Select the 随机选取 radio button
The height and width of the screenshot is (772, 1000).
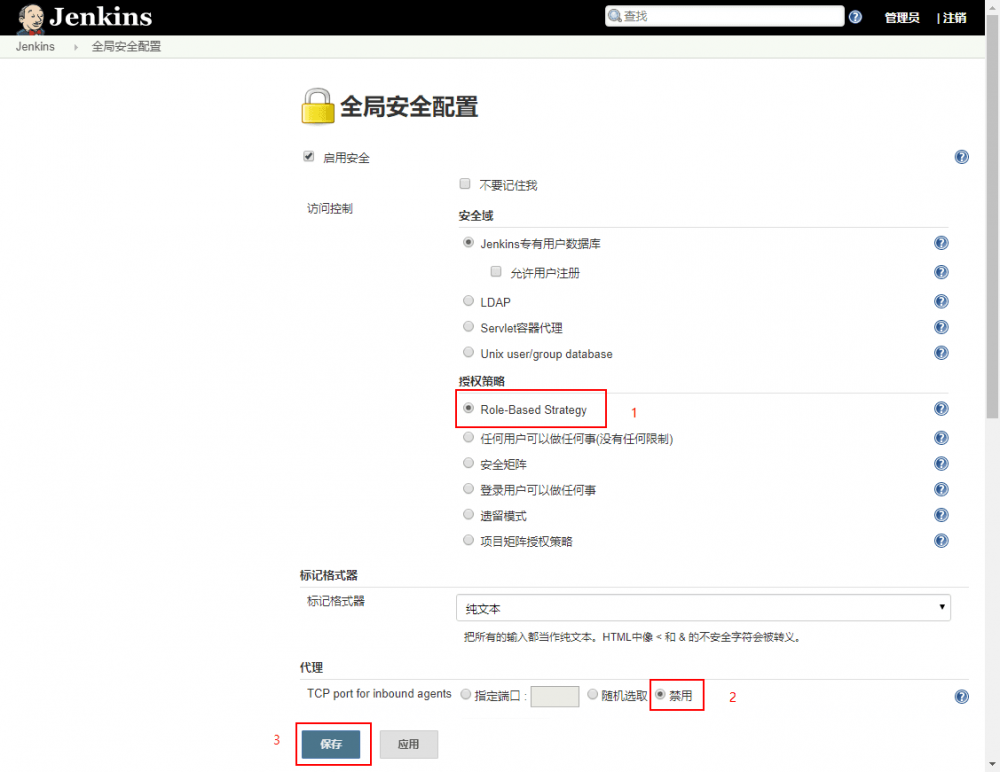[592, 694]
